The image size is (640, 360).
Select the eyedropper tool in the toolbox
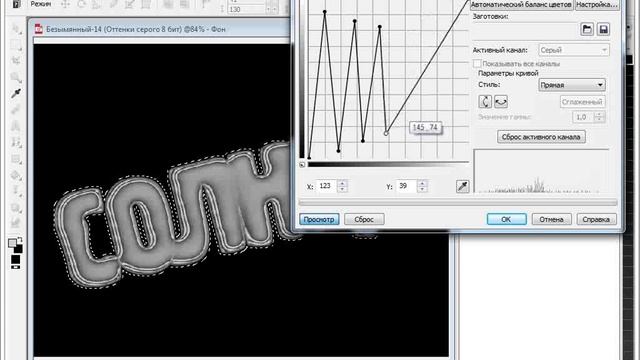coord(16,93)
